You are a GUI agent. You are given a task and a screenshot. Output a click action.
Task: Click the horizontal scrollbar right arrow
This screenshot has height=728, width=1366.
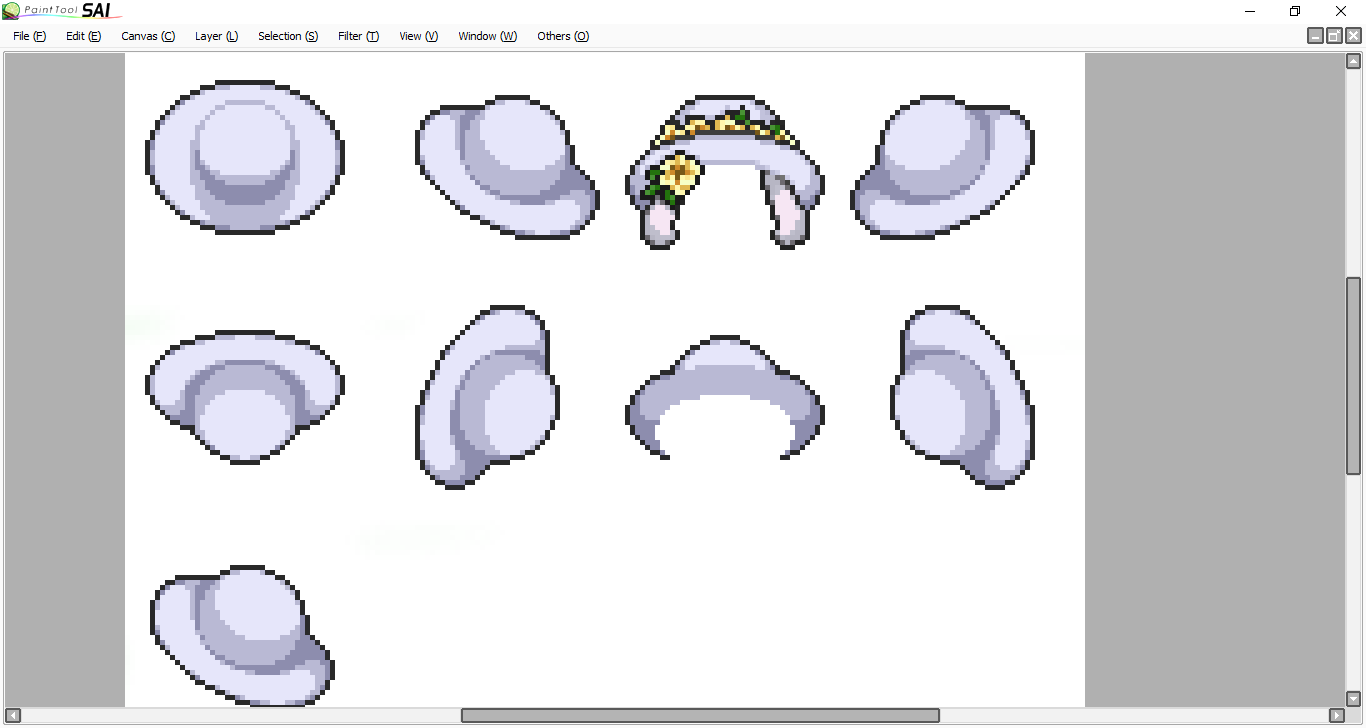pyautogui.click(x=1336, y=715)
